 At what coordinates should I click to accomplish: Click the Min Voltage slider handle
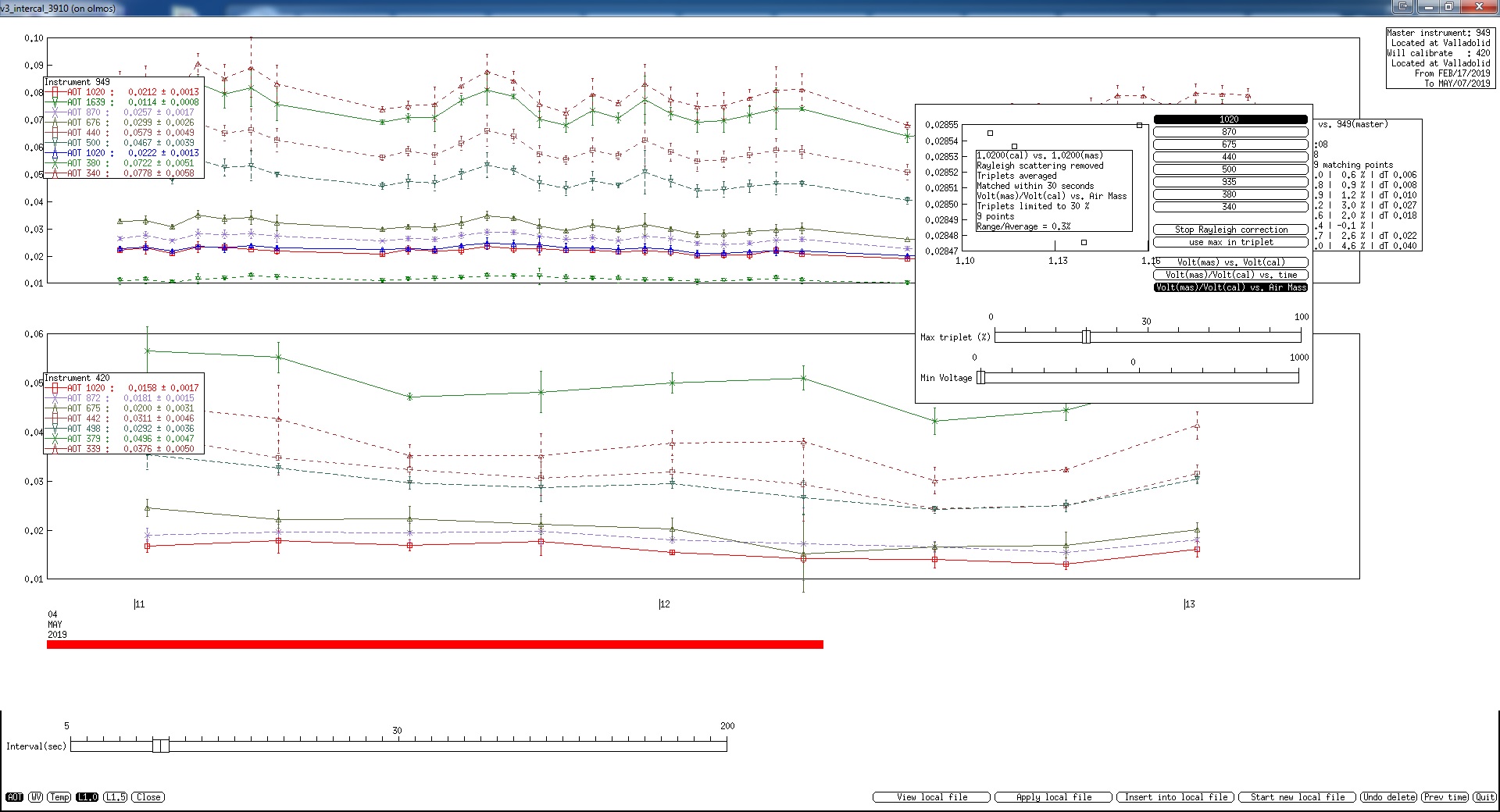981,377
